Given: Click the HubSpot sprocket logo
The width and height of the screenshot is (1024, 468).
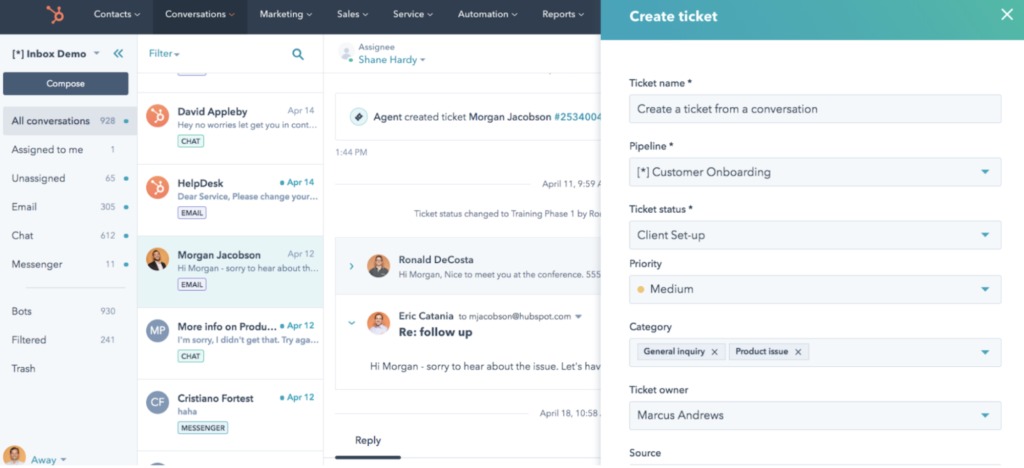Looking at the screenshot, I should coord(51,15).
